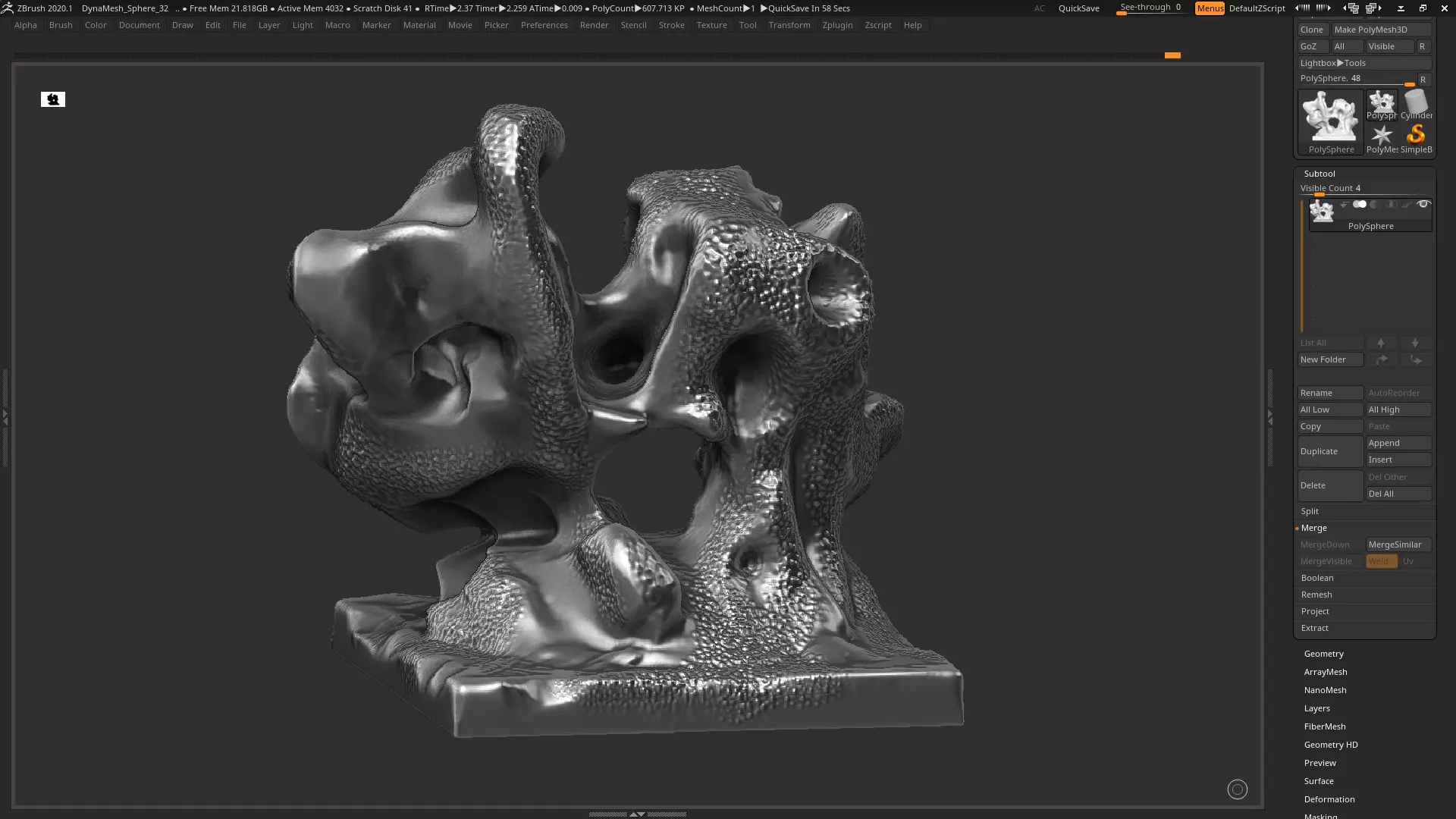Toggle PolySphere subtool eye visibility

tap(1423, 204)
